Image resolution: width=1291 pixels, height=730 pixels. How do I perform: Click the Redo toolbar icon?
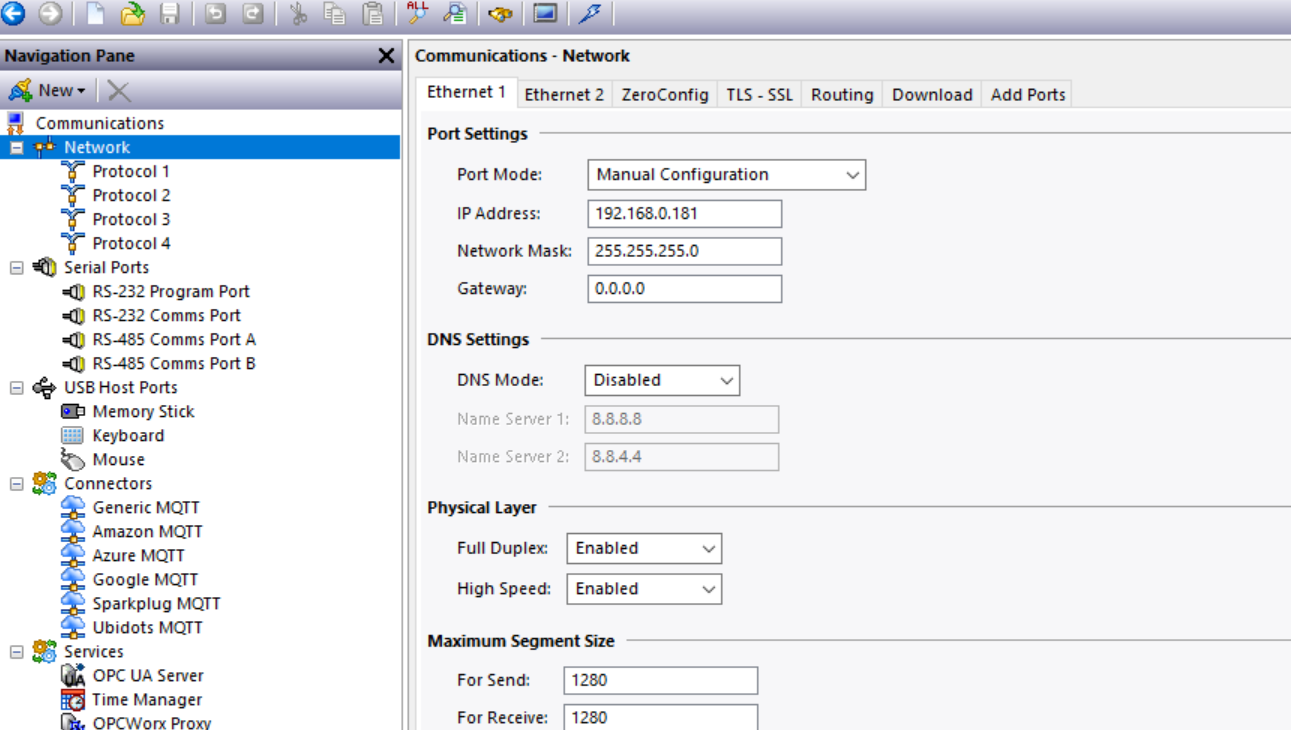253,13
